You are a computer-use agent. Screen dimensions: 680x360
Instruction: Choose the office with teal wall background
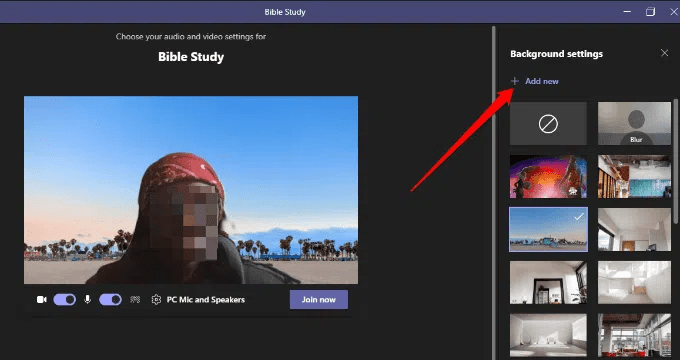tap(634, 177)
